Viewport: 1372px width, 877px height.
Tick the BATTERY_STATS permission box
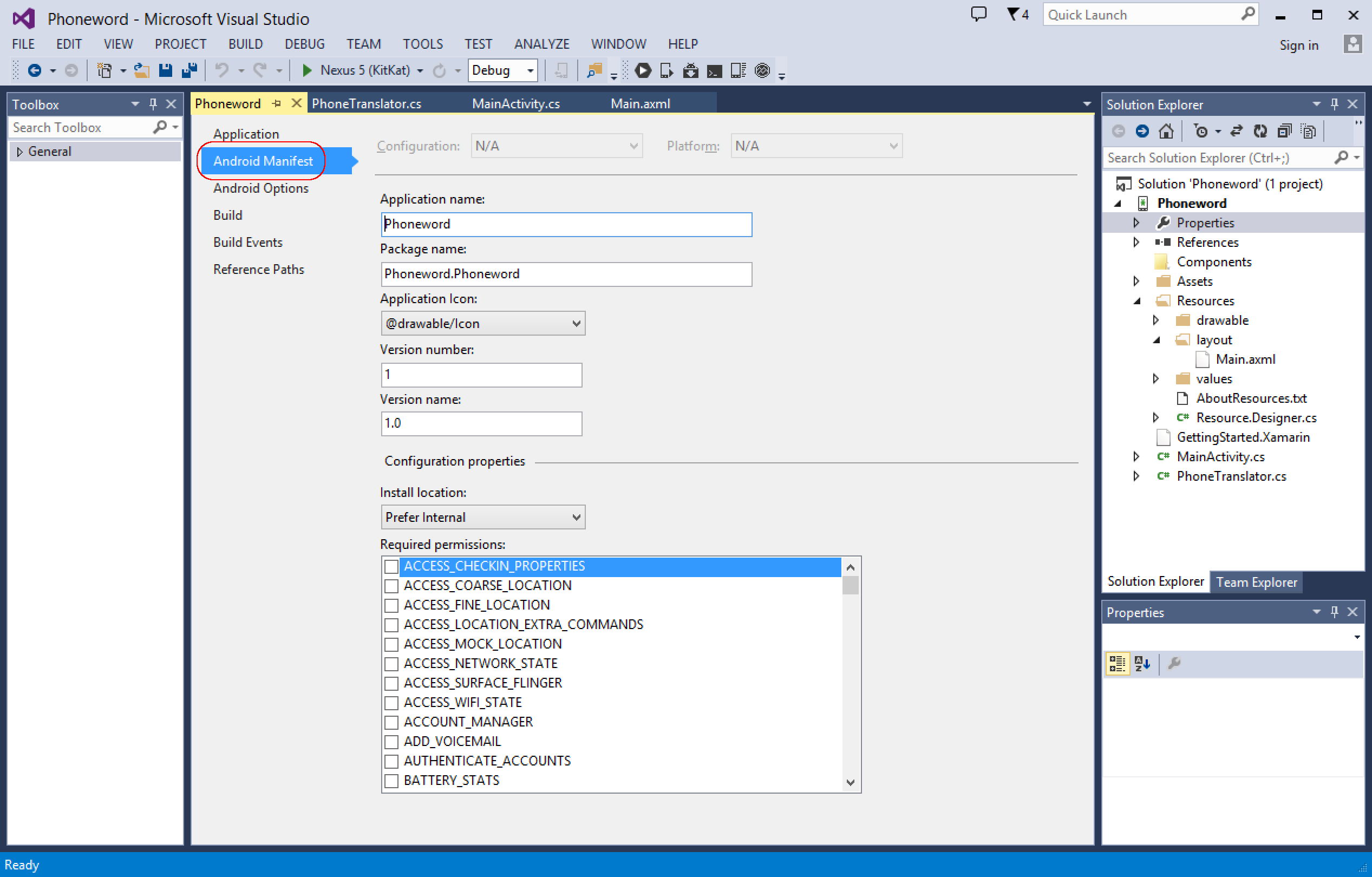point(391,781)
